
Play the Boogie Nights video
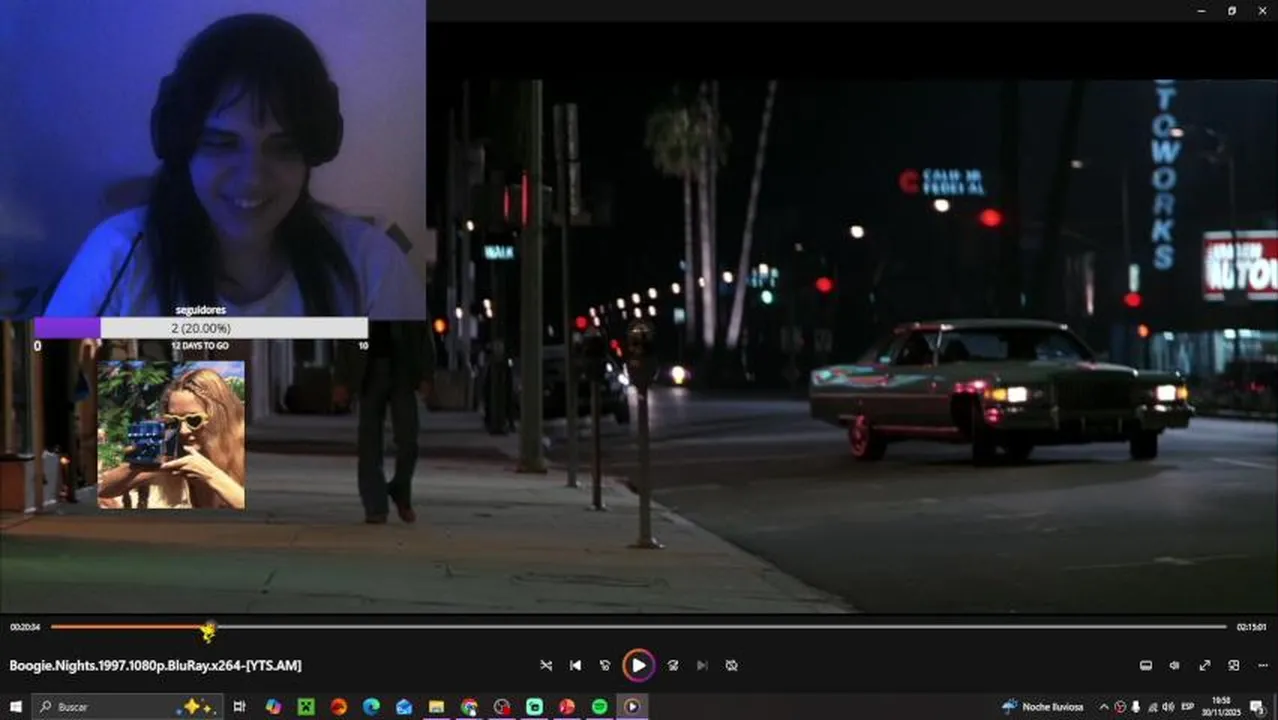[638, 665]
